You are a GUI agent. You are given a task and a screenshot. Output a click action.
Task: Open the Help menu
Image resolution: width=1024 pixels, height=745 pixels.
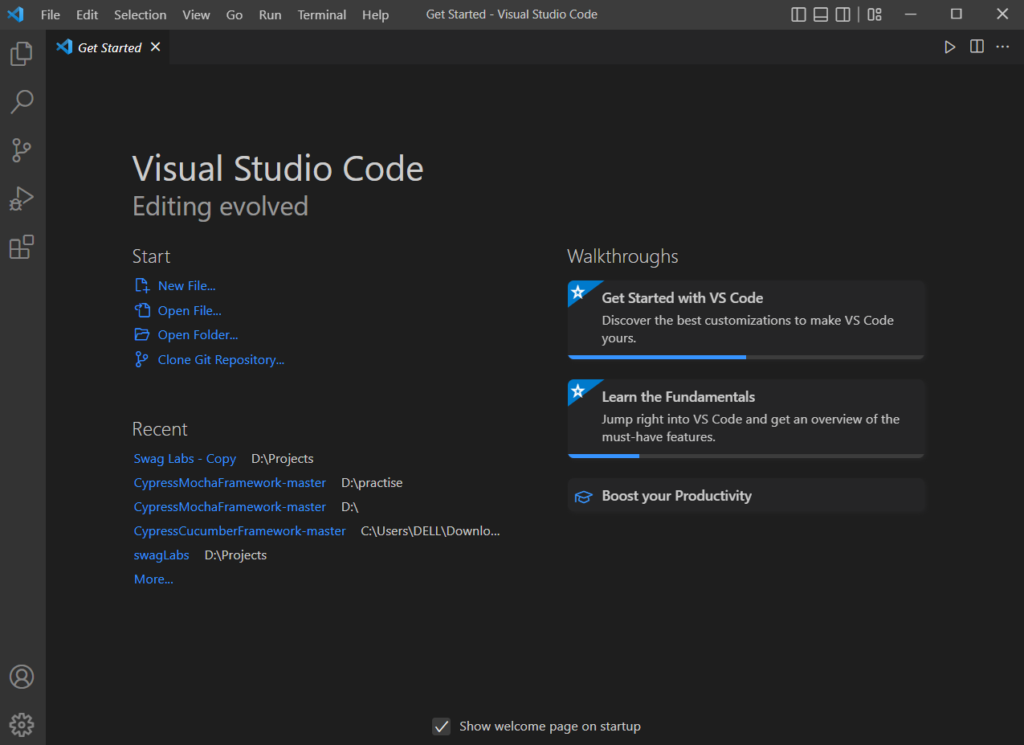376,14
